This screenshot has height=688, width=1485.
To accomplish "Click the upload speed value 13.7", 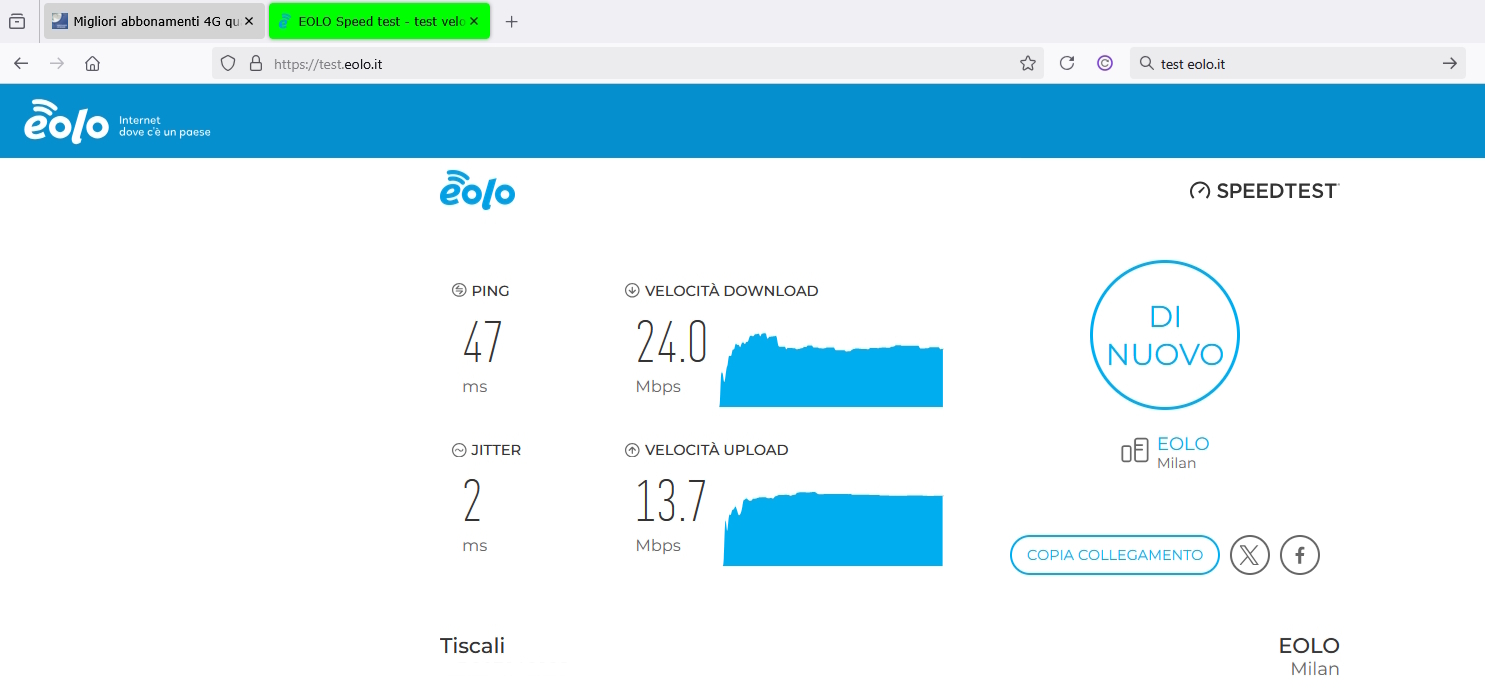I will pyautogui.click(x=672, y=502).
